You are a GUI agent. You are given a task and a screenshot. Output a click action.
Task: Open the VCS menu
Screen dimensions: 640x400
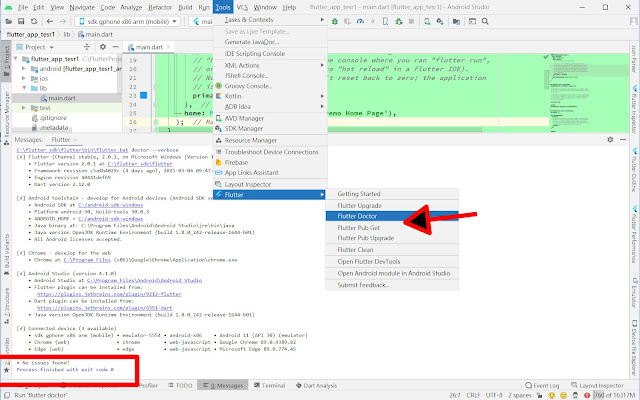pyautogui.click(x=242, y=7)
